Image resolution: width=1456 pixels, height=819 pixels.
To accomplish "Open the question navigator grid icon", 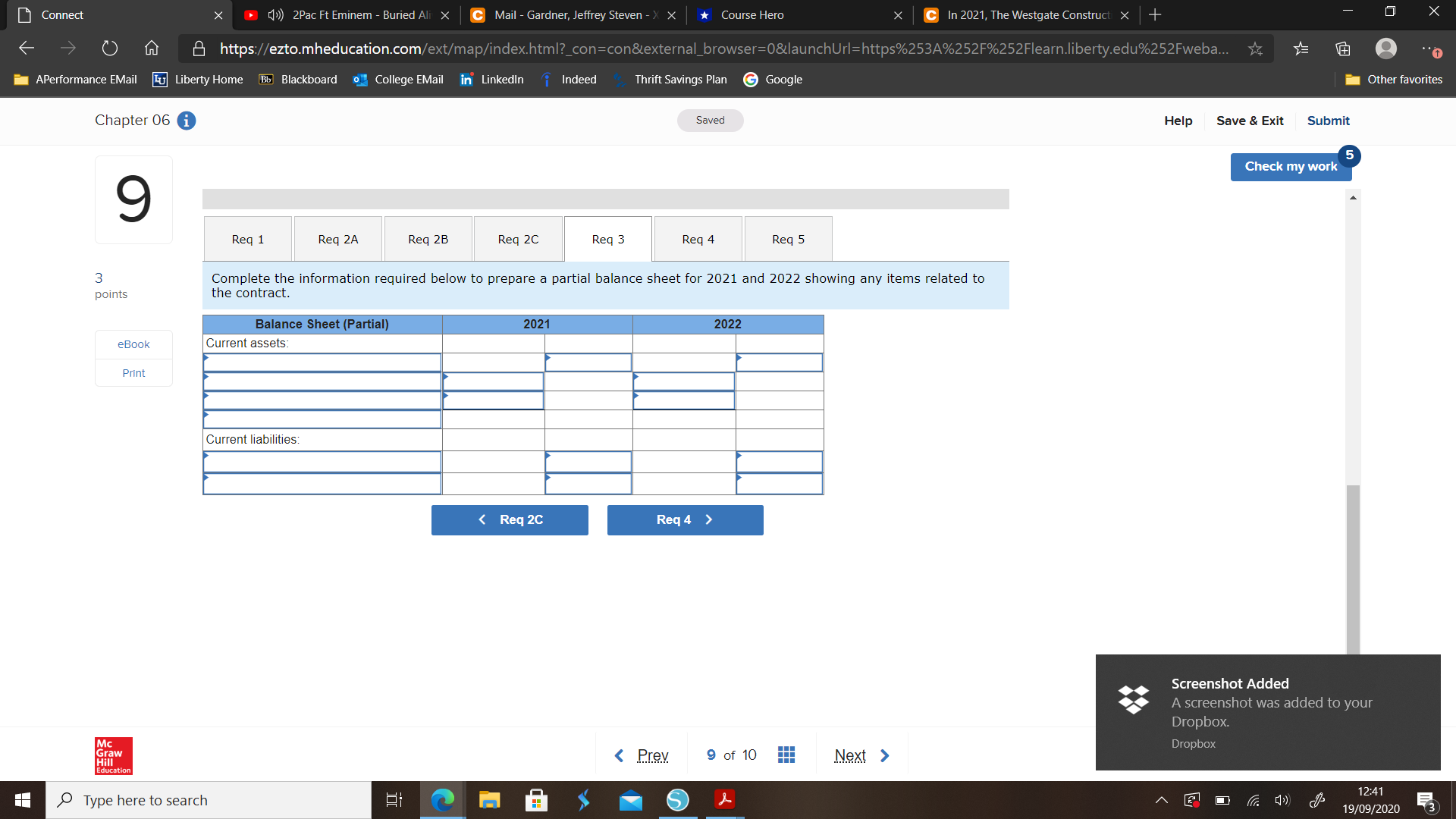I will click(x=786, y=755).
